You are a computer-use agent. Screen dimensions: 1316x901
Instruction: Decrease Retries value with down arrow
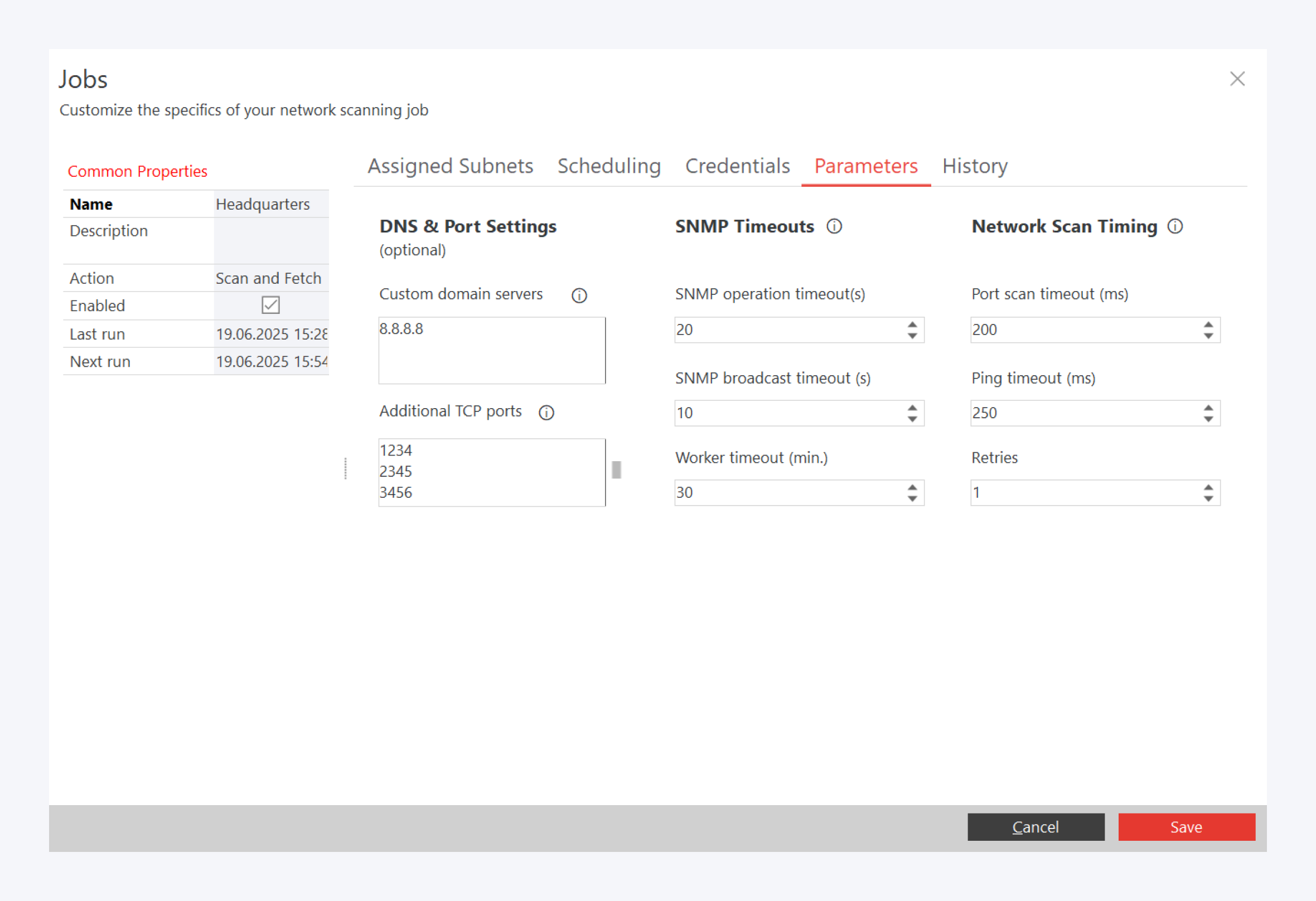coord(1208,499)
